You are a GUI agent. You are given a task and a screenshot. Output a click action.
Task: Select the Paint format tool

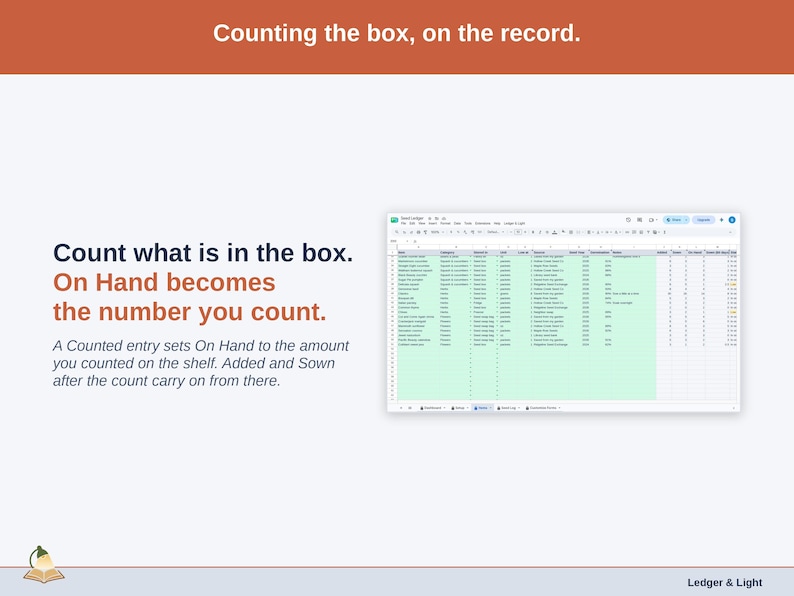pyautogui.click(x=425, y=232)
